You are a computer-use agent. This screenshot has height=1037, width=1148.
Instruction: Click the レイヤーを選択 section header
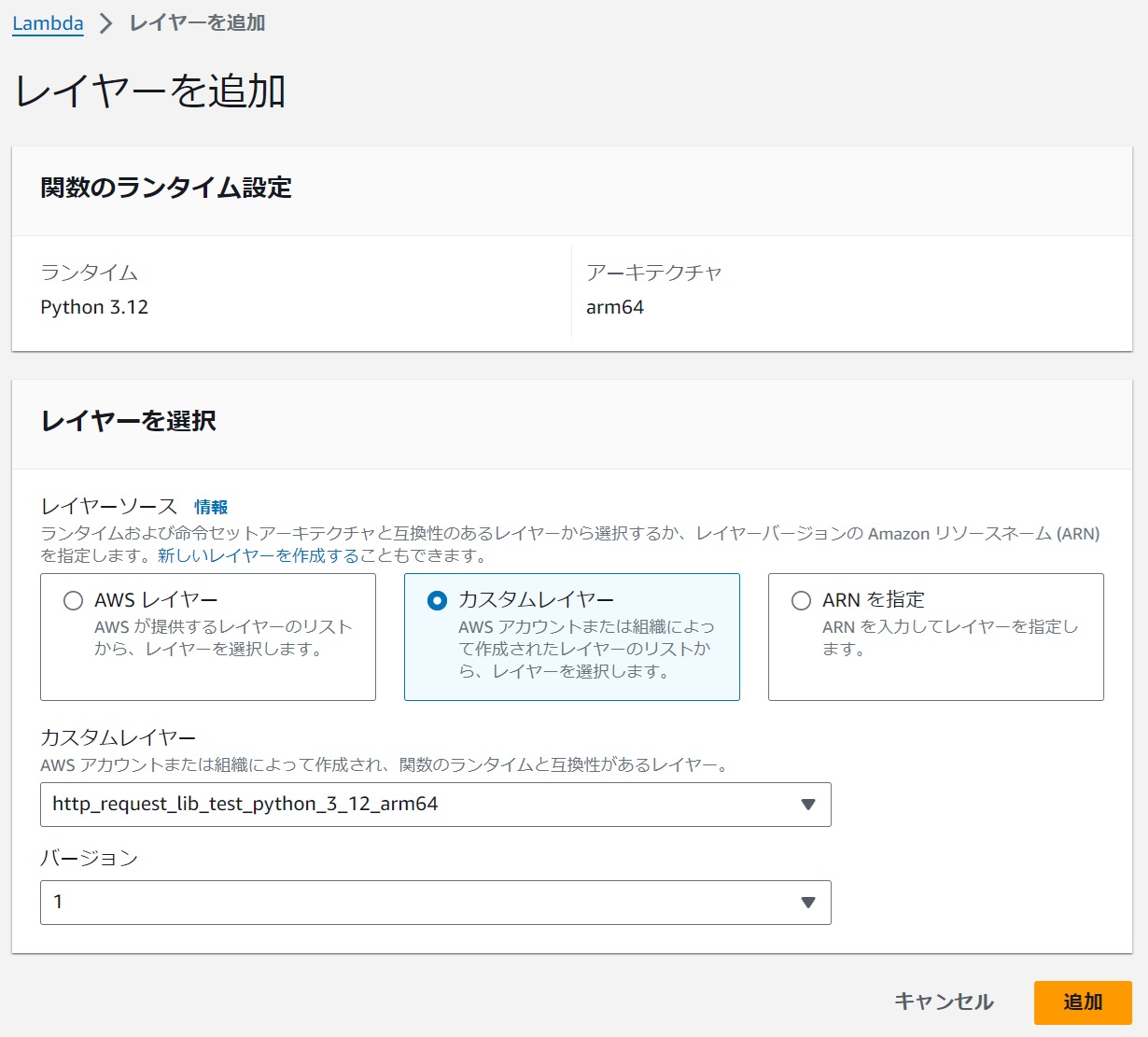tap(128, 421)
